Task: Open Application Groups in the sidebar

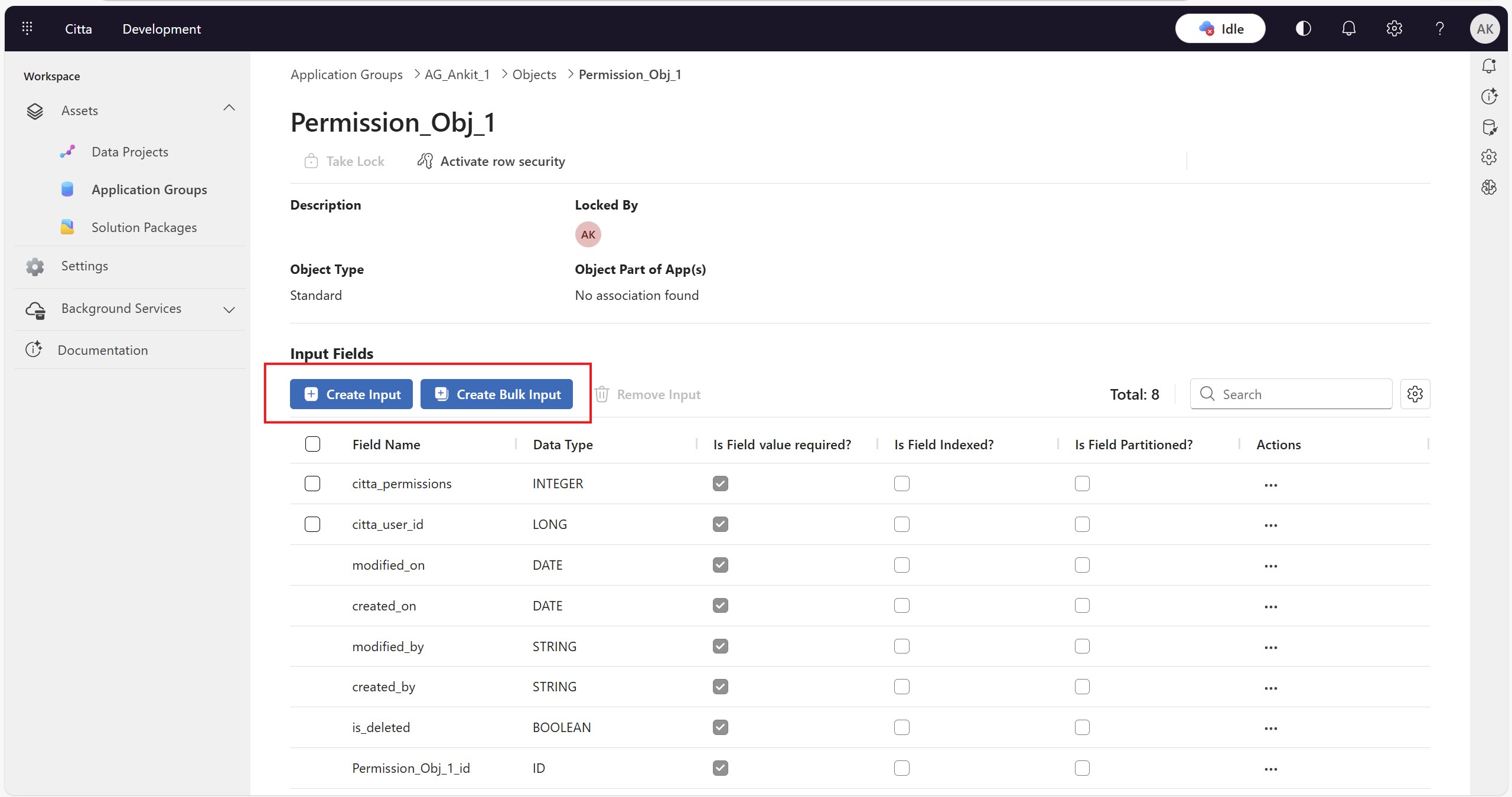Action: point(149,190)
